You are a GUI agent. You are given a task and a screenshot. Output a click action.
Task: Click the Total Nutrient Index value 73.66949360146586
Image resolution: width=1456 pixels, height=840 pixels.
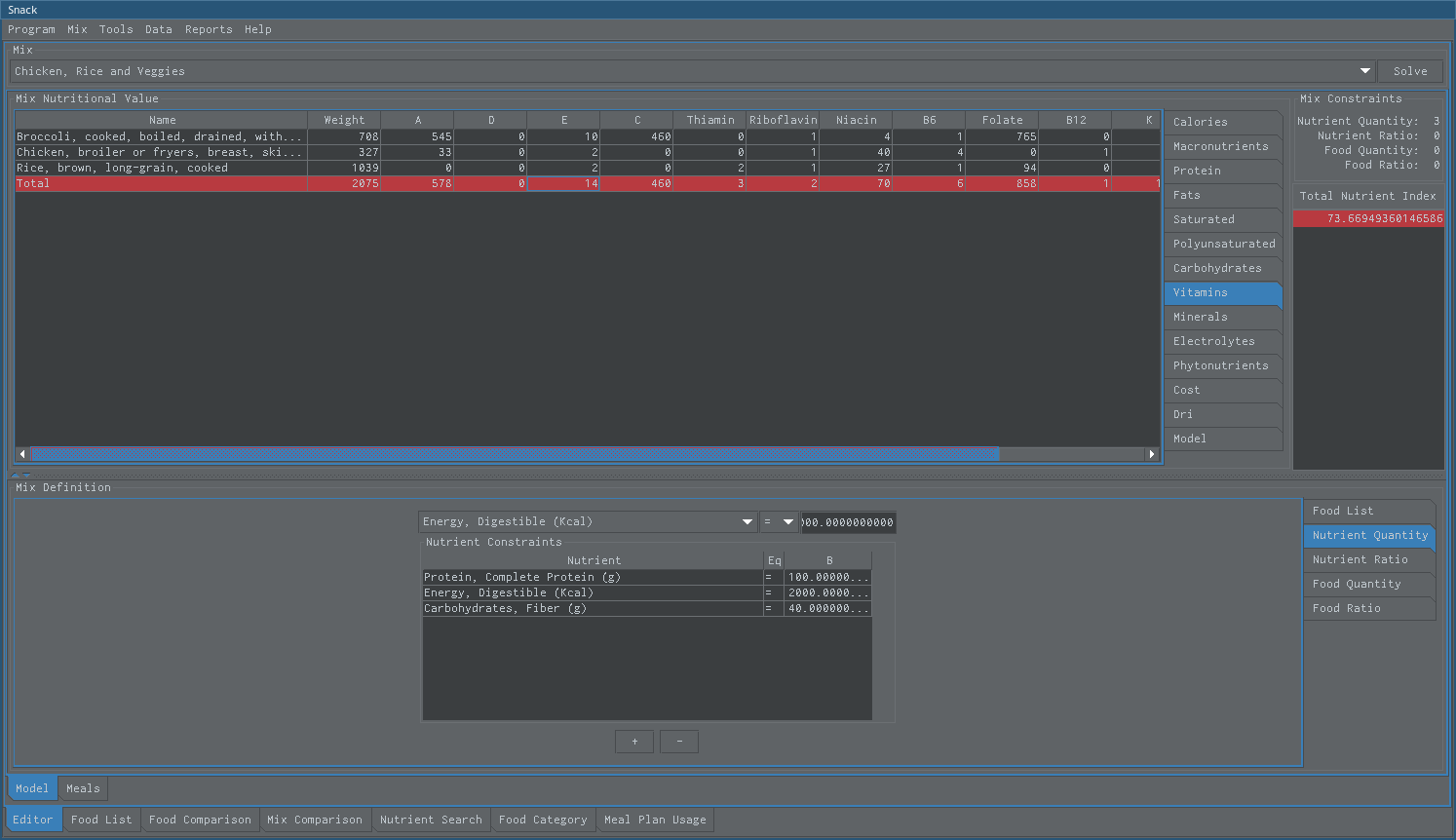point(1369,218)
